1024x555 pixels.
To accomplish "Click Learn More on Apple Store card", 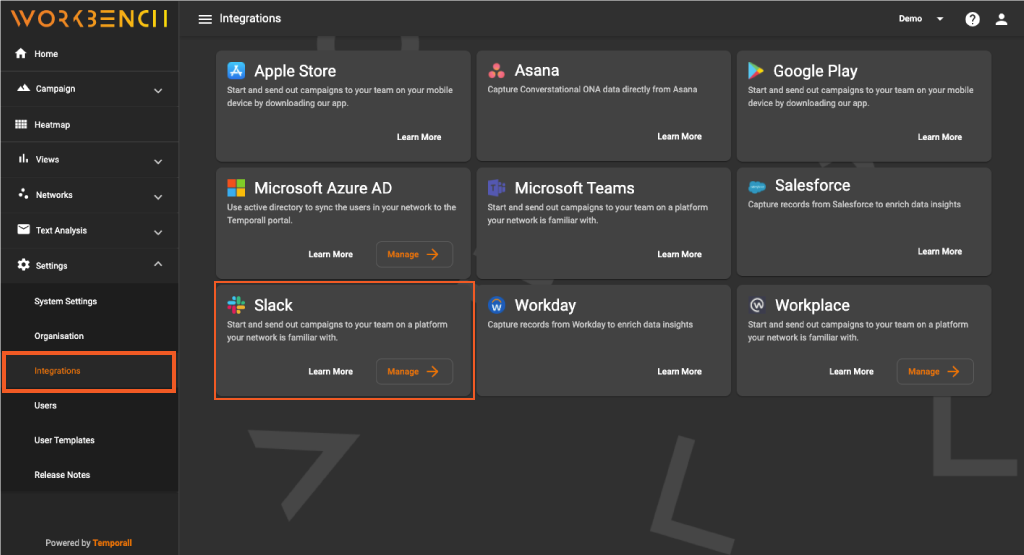I will pos(419,137).
